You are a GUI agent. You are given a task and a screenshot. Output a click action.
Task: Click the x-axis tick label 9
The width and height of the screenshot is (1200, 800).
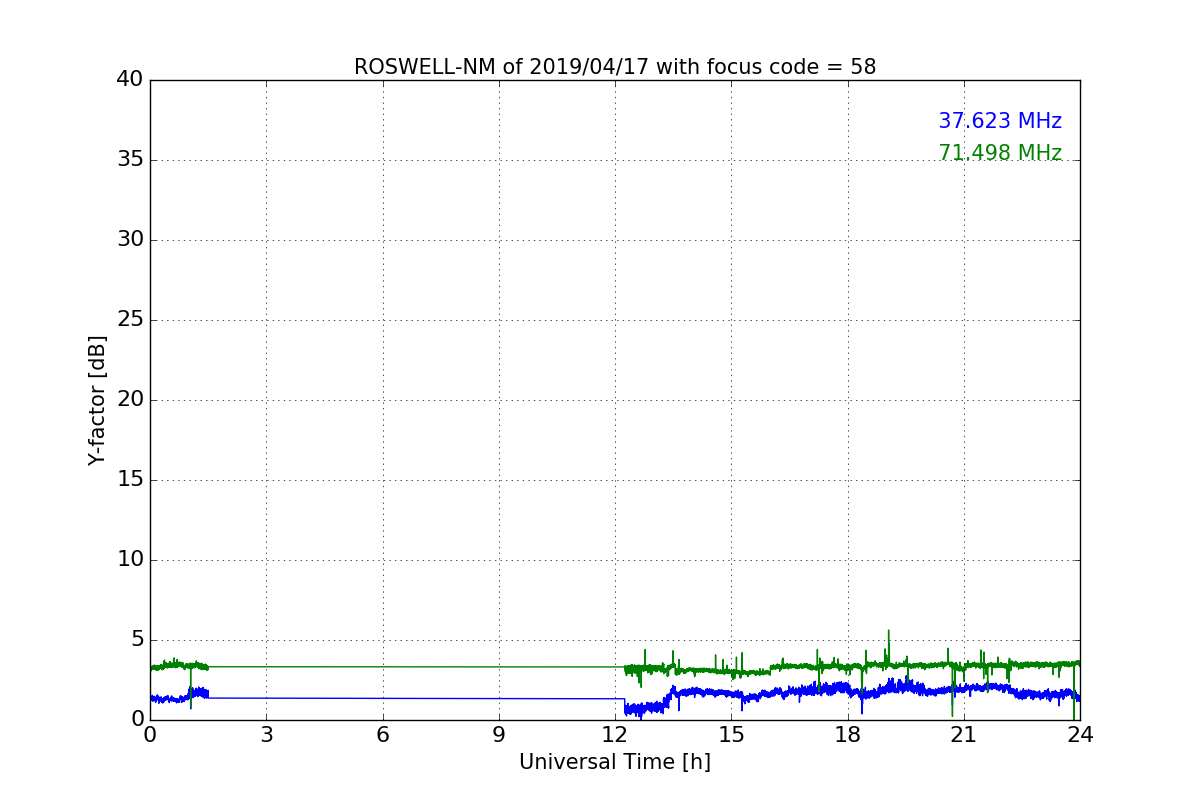click(x=499, y=735)
